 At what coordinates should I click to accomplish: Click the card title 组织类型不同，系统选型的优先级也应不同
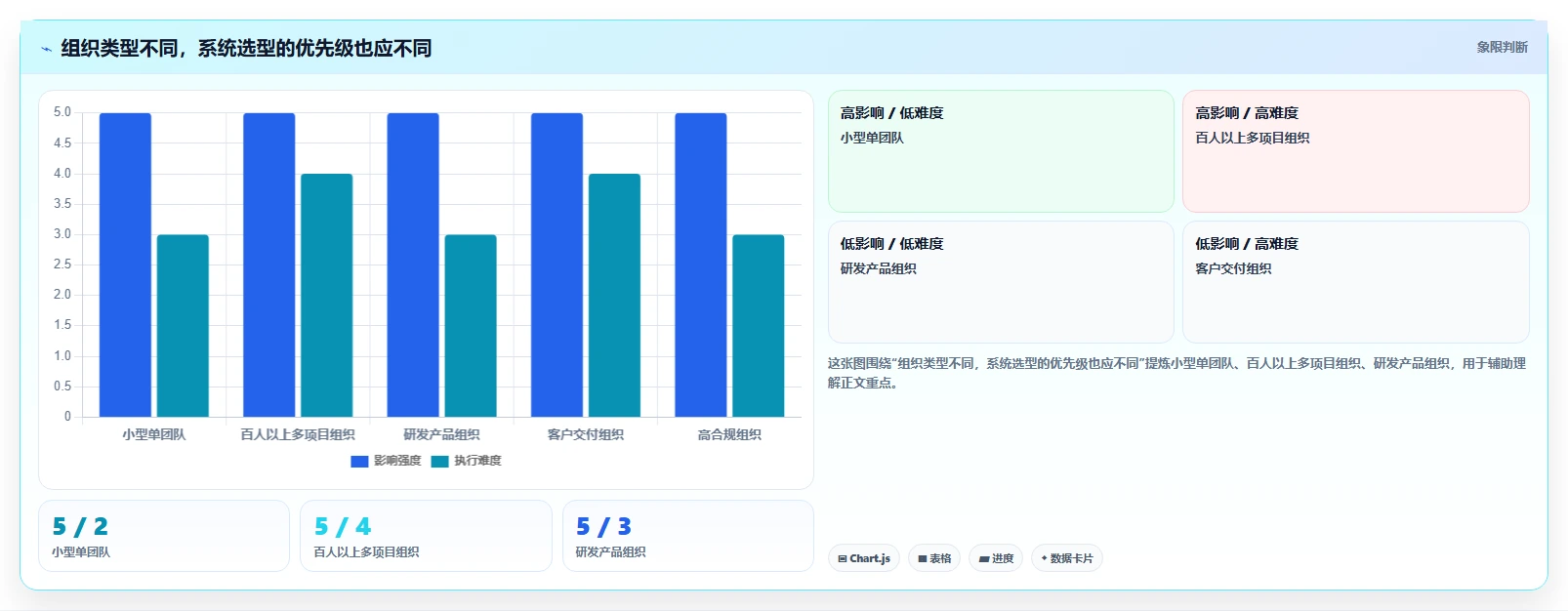click(x=246, y=49)
